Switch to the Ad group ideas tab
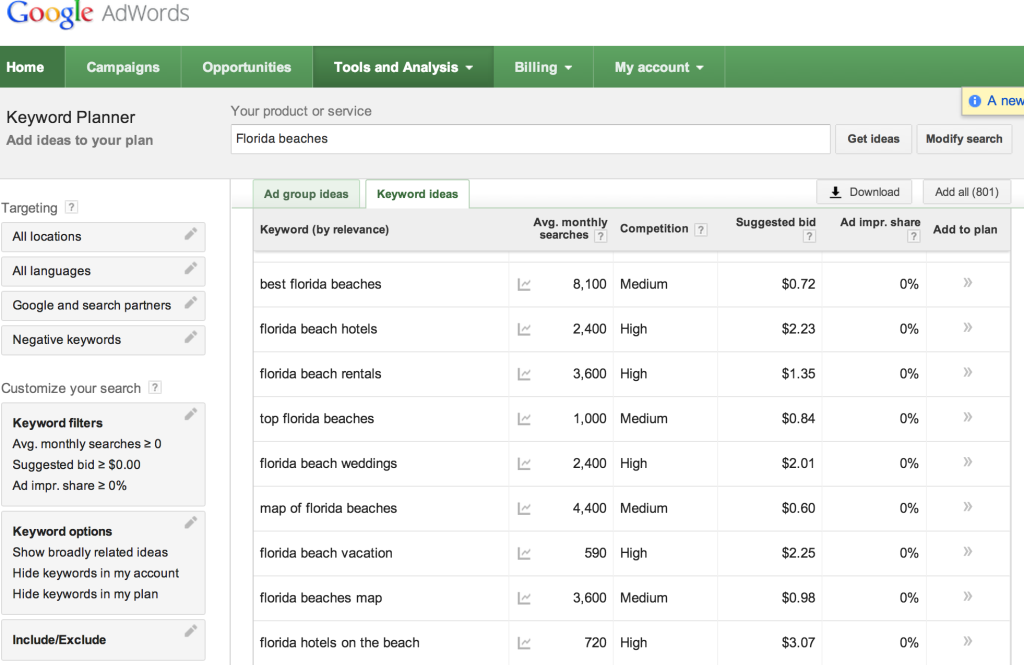Viewport: 1024px width, 665px height. click(x=306, y=194)
